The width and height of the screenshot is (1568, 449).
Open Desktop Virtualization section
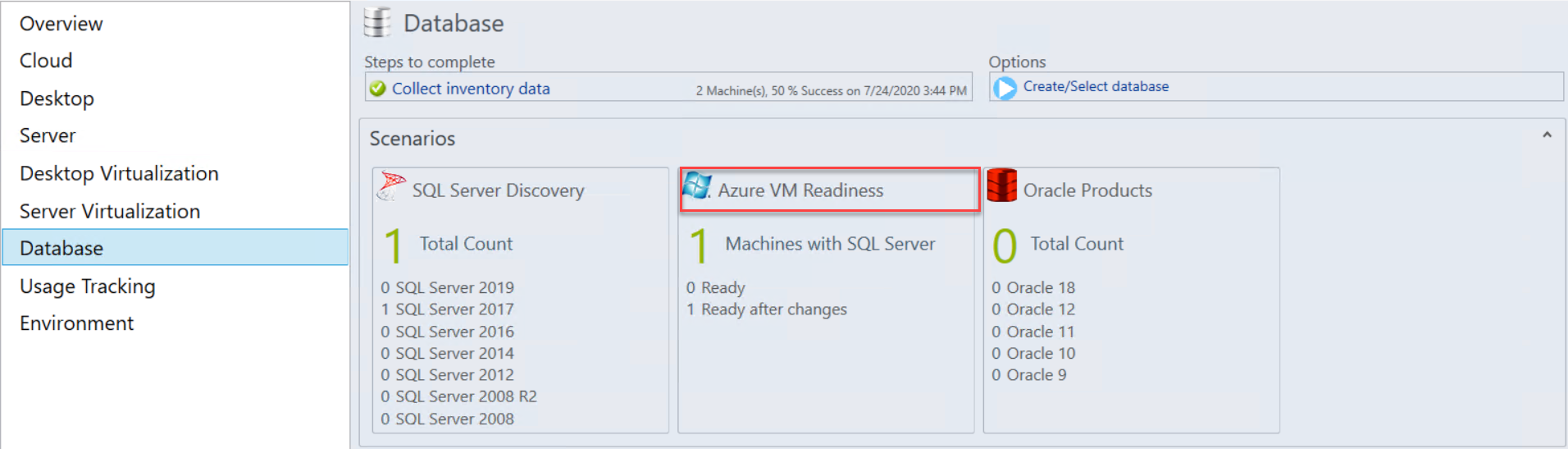pos(119,173)
